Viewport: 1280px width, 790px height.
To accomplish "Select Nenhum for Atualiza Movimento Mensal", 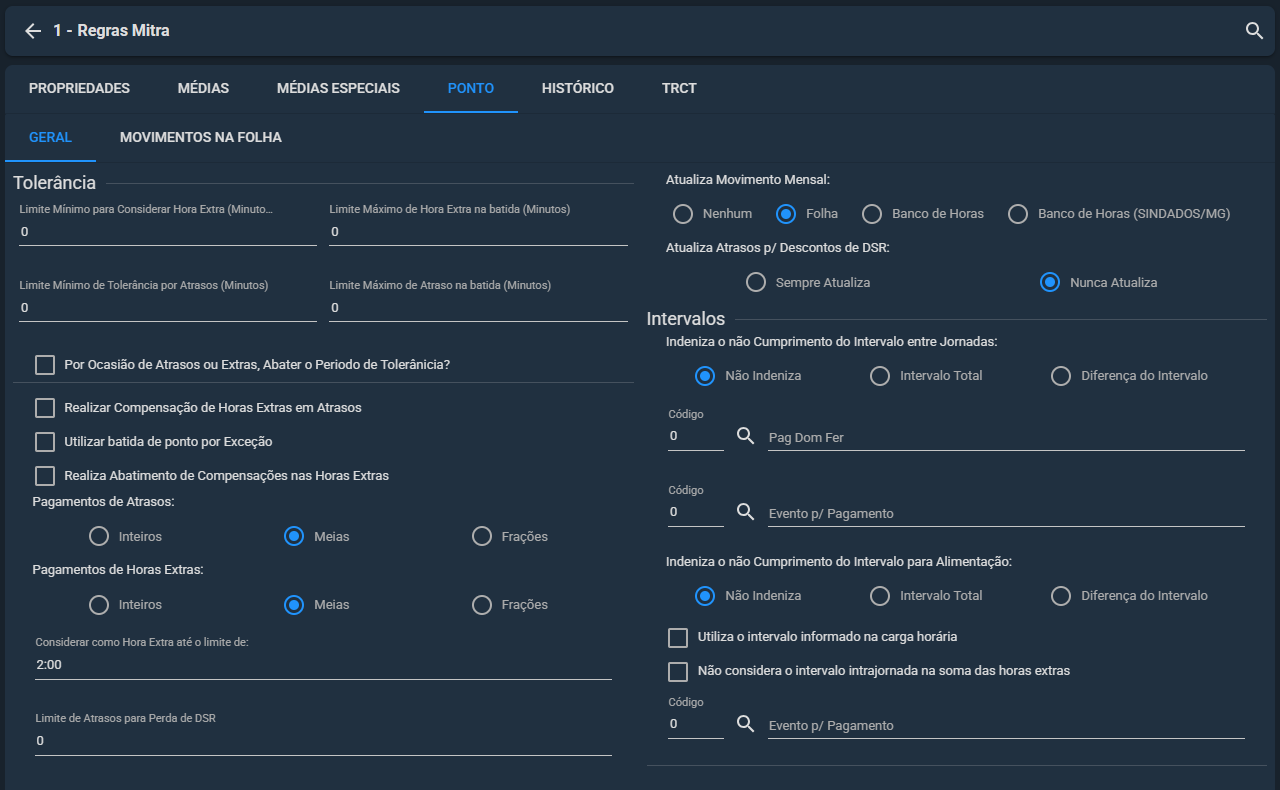I will point(683,214).
